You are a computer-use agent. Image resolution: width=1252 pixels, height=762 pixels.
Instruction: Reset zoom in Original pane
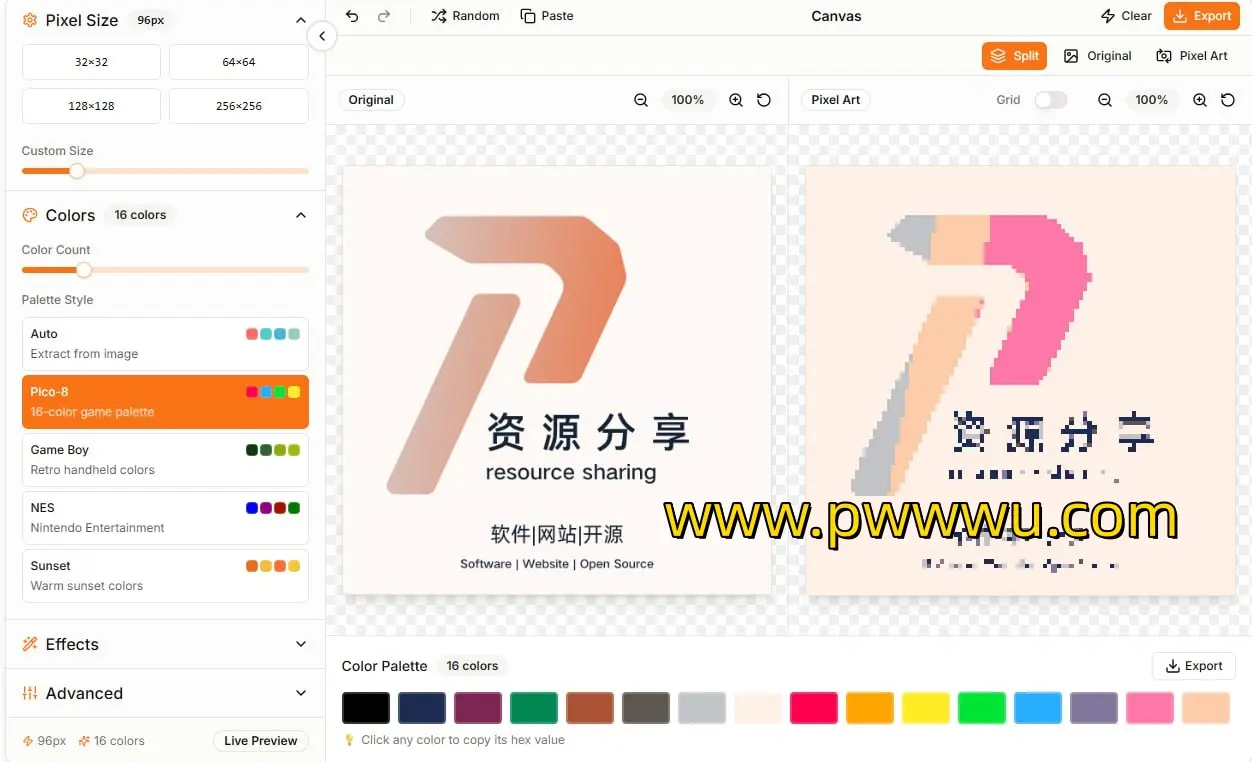pos(764,100)
